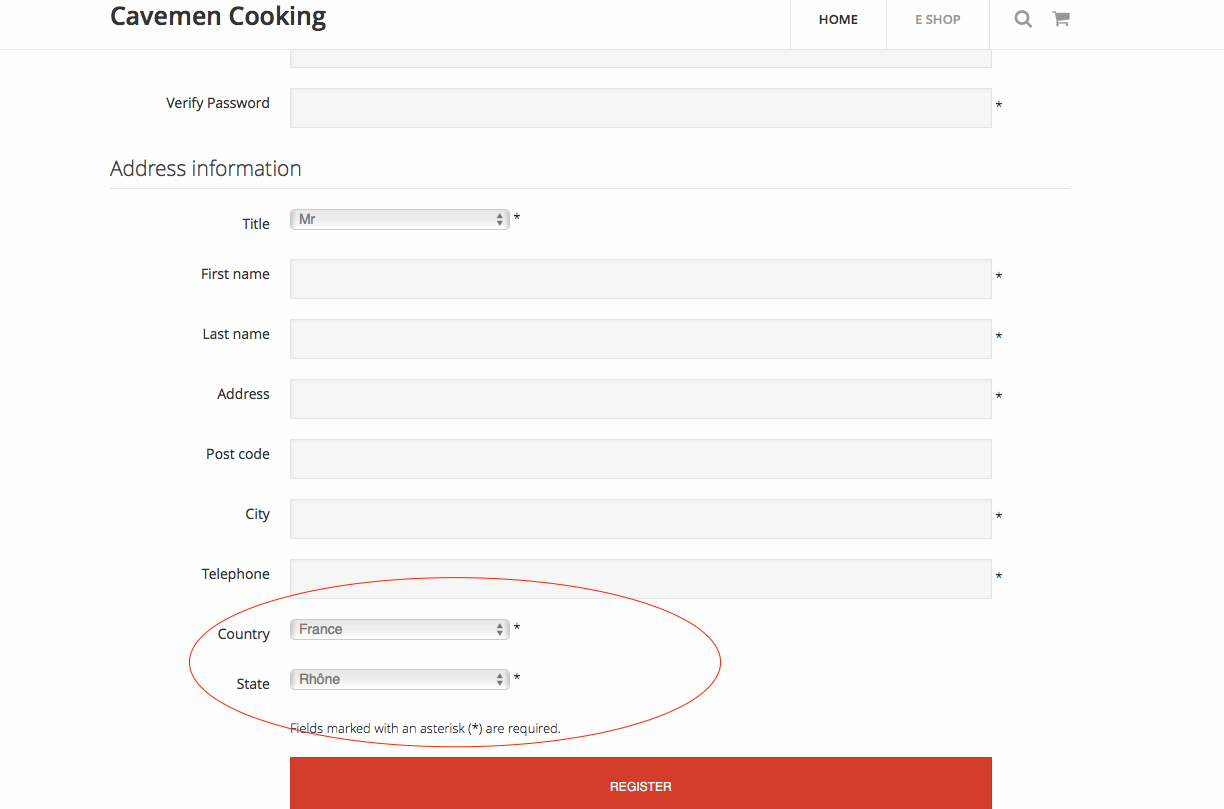
Task: Open the State dropdown showing Rhône
Action: (400, 679)
